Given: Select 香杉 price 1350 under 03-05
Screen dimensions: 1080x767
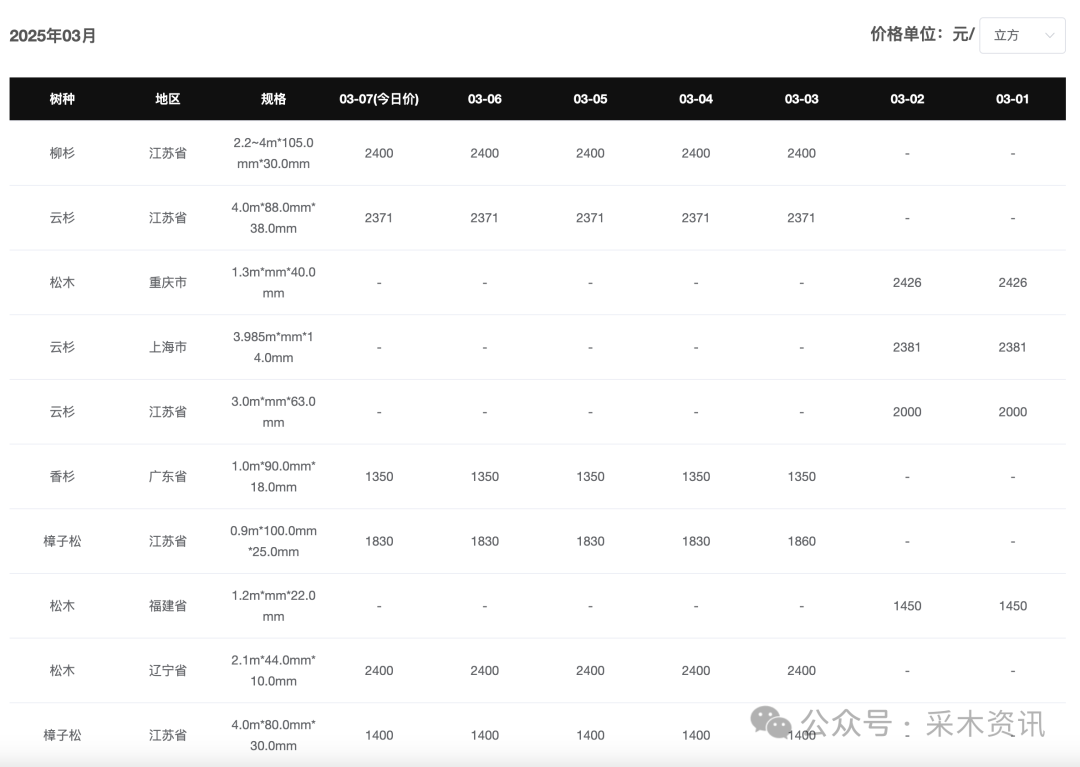Looking at the screenshot, I should (x=590, y=476).
